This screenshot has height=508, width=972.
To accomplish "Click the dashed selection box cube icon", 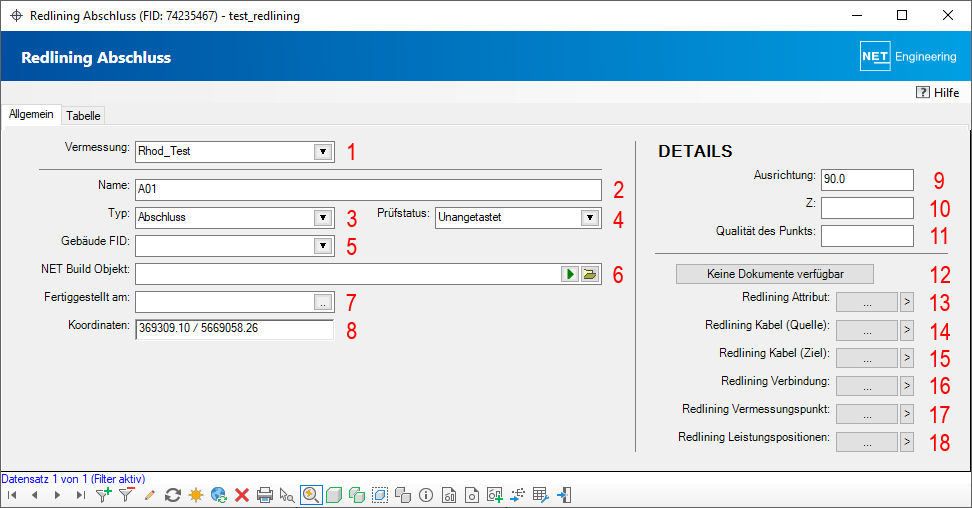I will click(x=380, y=495).
